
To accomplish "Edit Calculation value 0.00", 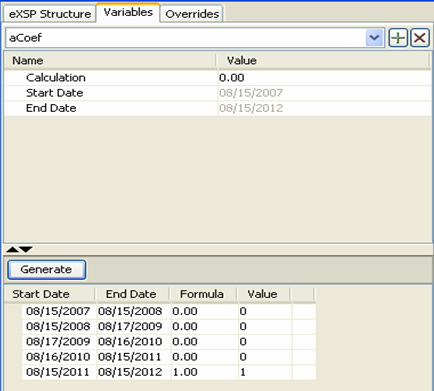I will [x=325, y=78].
